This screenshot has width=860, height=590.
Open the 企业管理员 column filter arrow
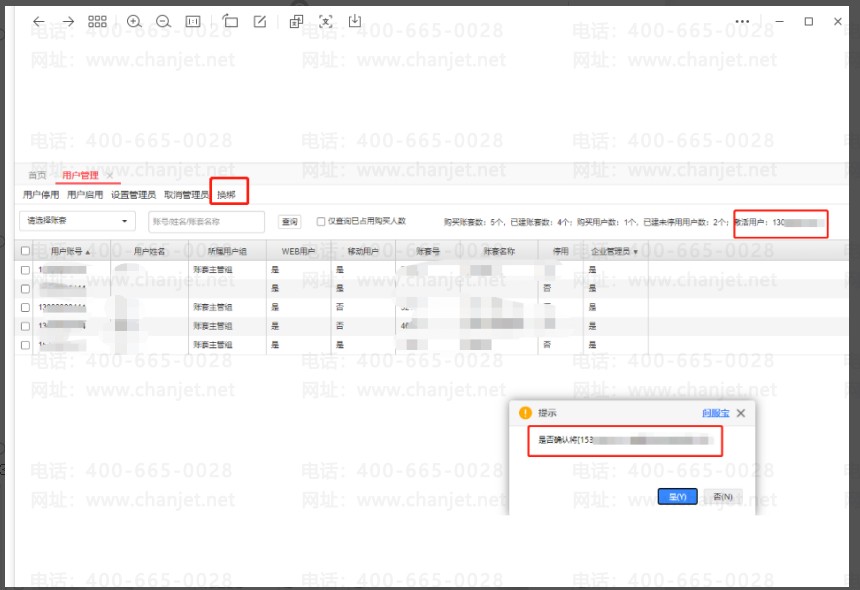(x=635, y=252)
